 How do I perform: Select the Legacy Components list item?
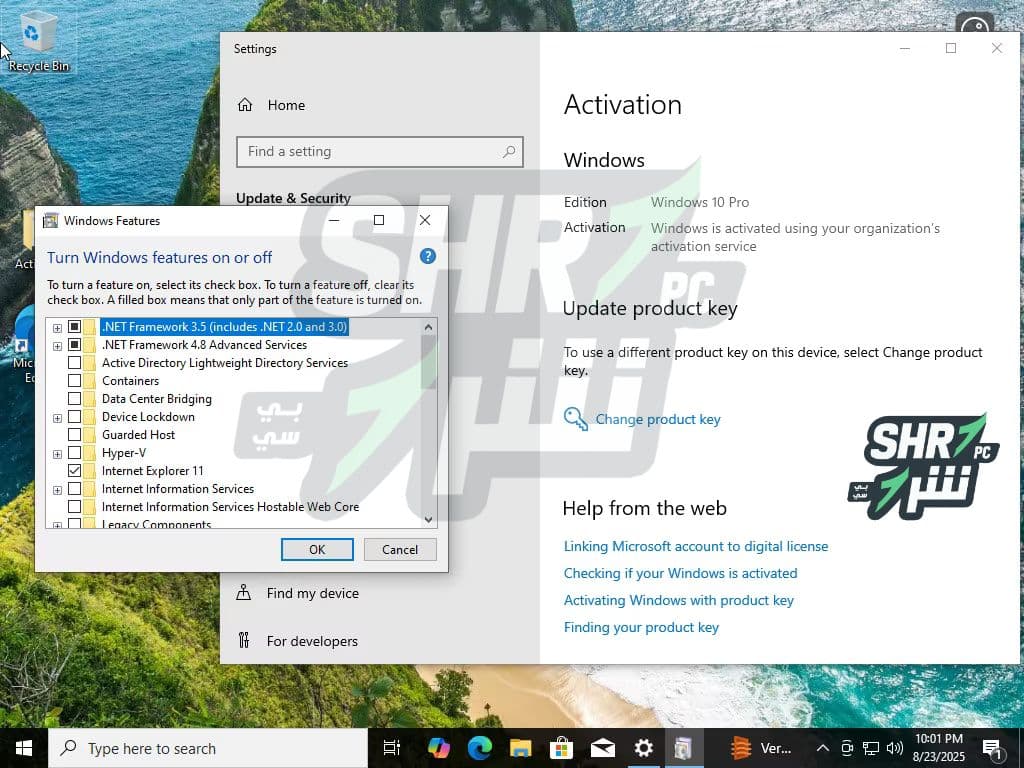pos(156,523)
